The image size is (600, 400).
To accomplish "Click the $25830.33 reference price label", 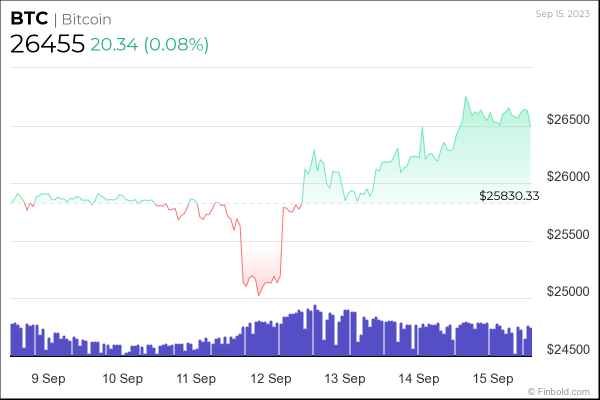I will coord(509,196).
